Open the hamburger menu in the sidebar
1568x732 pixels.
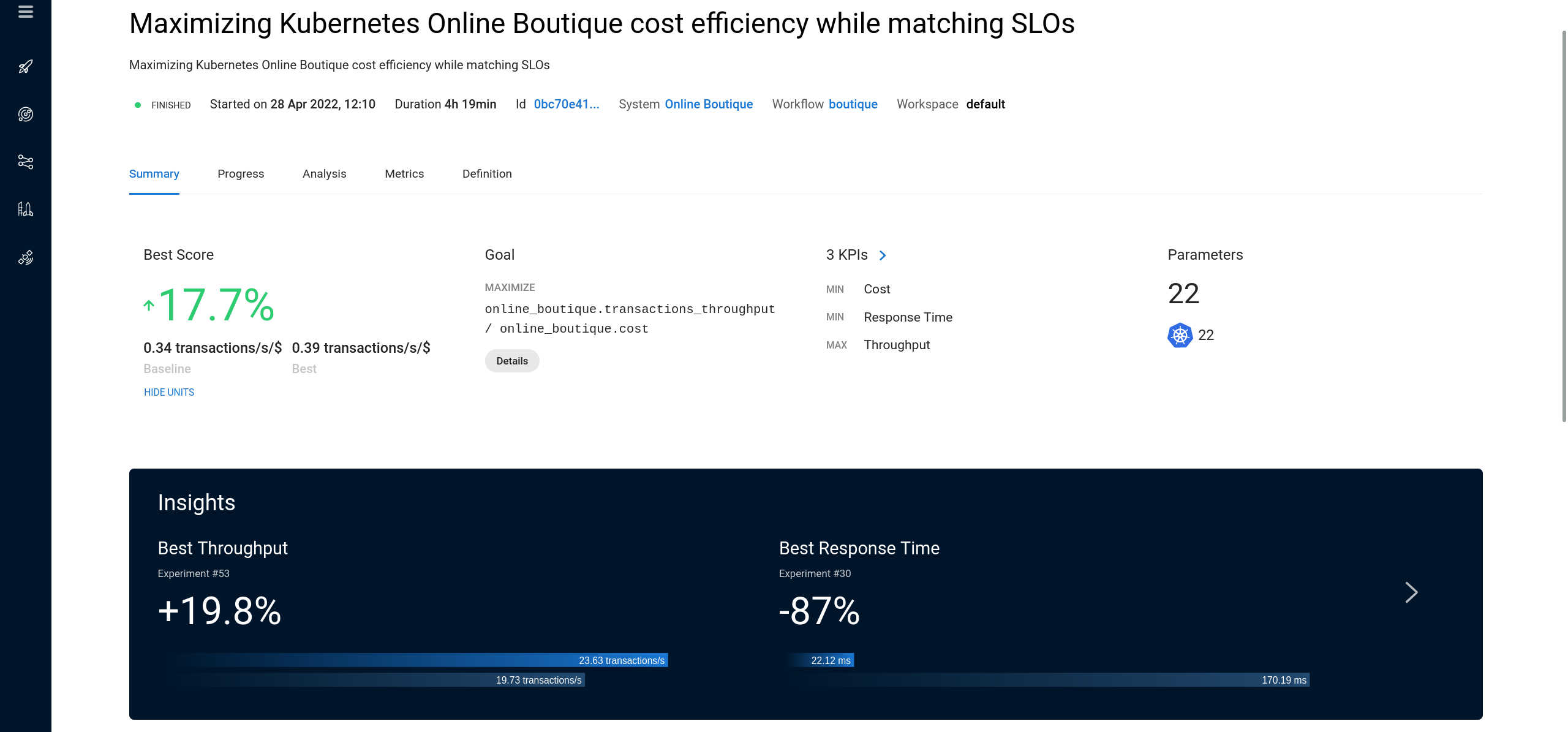pyautogui.click(x=25, y=12)
